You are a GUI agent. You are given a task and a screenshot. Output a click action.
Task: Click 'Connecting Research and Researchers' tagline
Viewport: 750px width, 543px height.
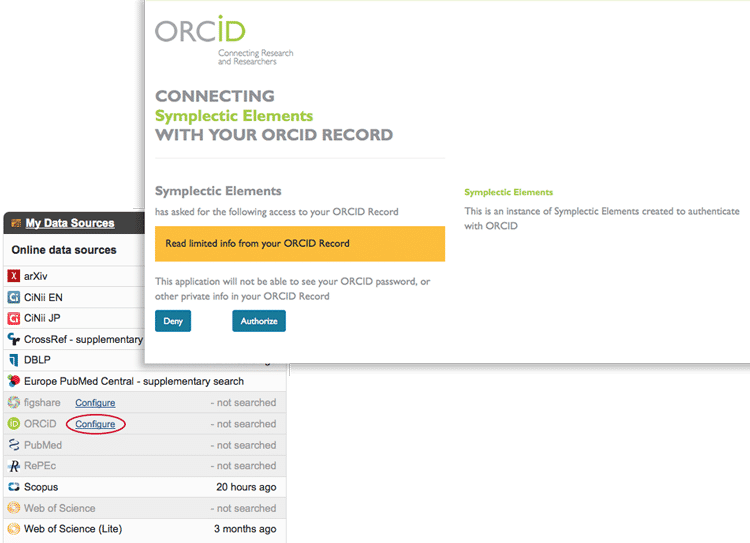pos(255,57)
